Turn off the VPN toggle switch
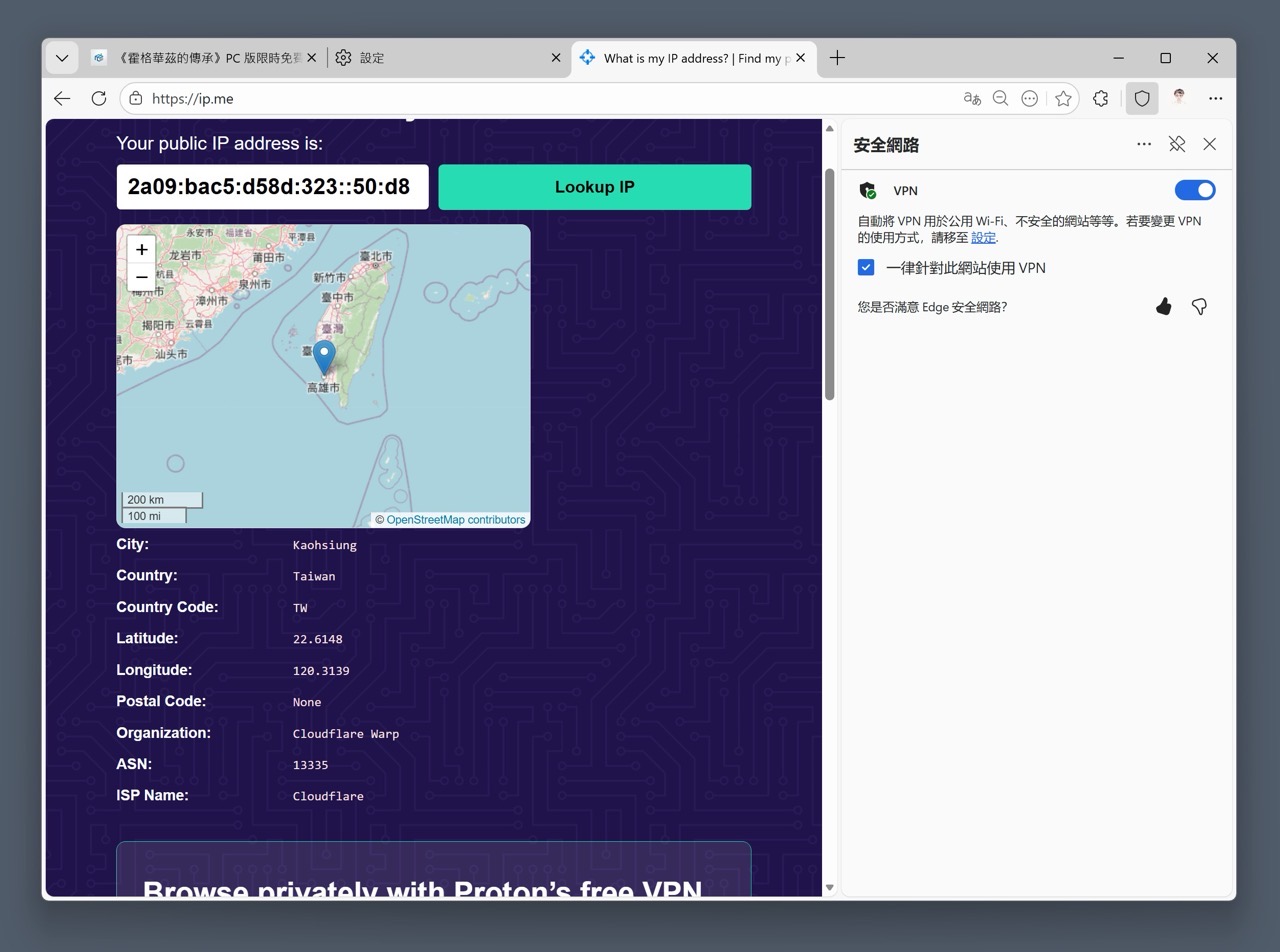 pos(1194,190)
